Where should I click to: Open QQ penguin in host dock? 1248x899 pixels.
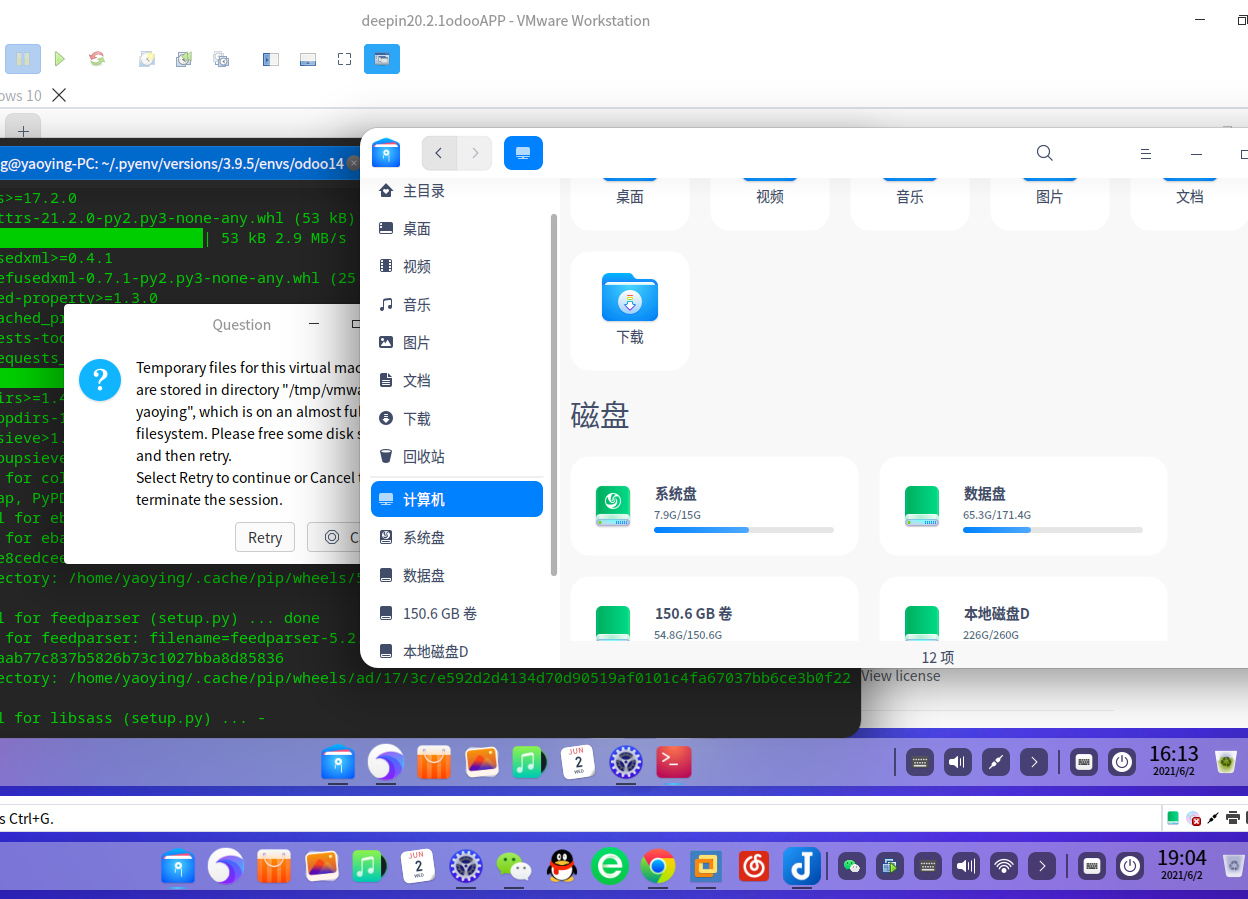562,866
